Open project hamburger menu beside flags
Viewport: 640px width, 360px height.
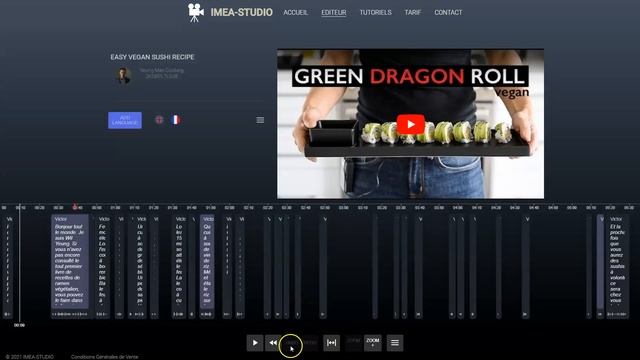[x=260, y=120]
